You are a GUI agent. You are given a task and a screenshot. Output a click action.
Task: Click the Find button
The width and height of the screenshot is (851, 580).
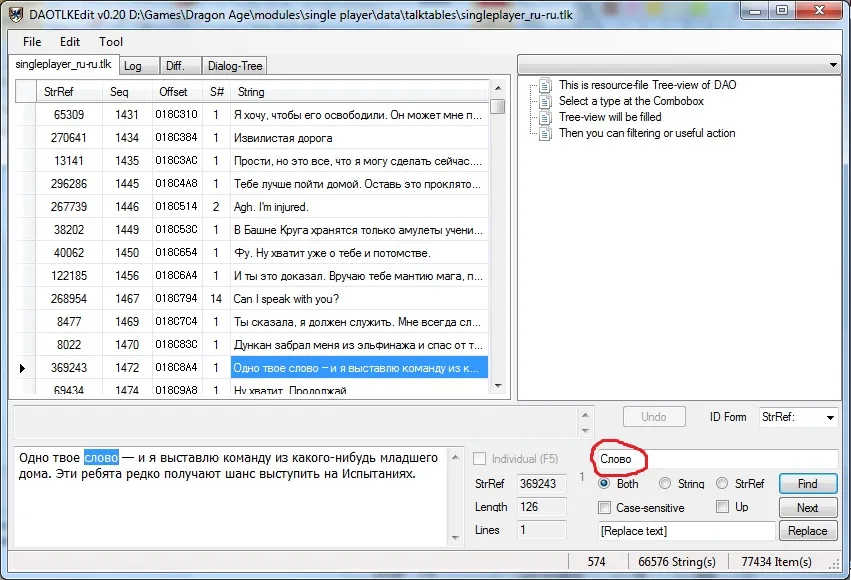click(x=807, y=484)
